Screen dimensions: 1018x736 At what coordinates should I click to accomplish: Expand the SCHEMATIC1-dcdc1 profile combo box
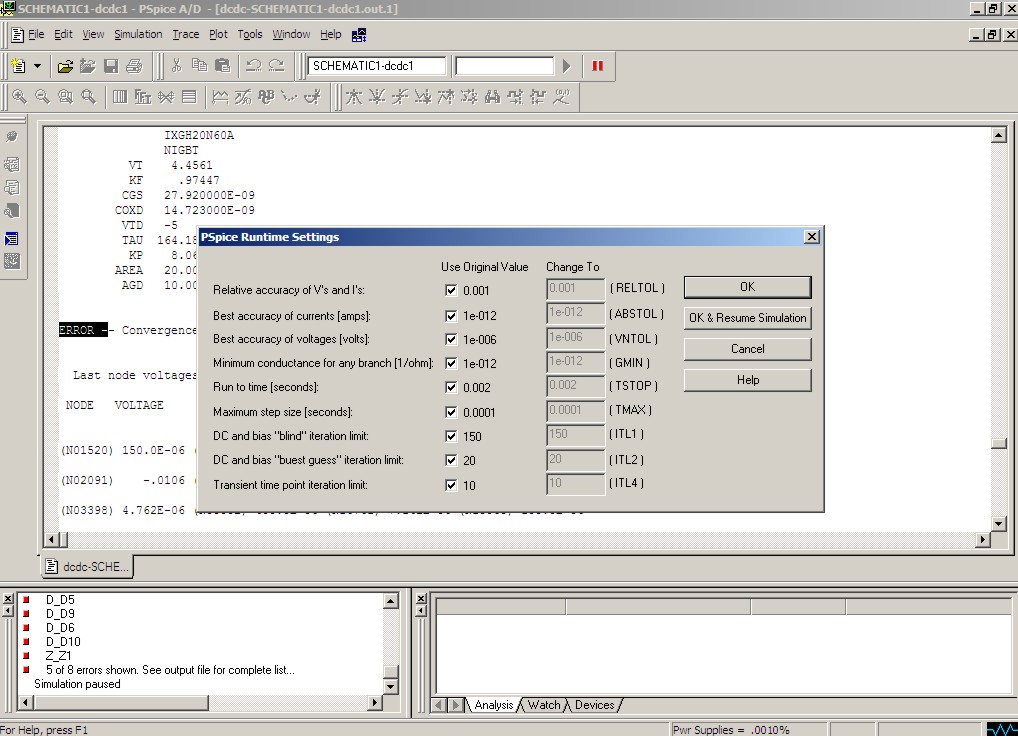376,66
